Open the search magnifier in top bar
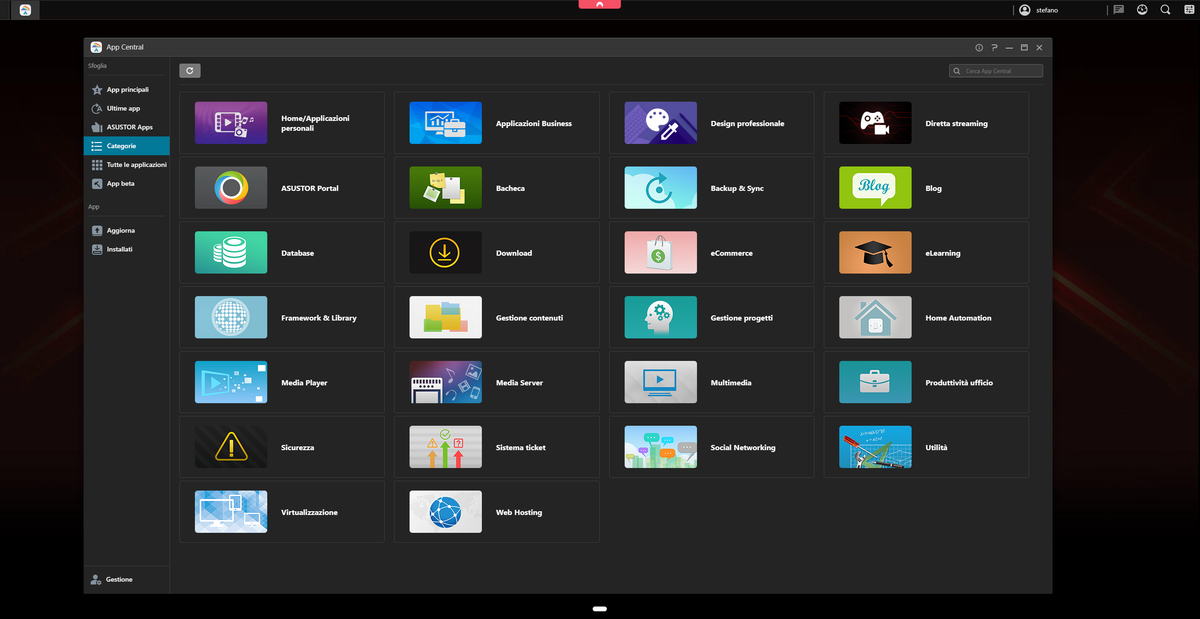 [1165, 10]
